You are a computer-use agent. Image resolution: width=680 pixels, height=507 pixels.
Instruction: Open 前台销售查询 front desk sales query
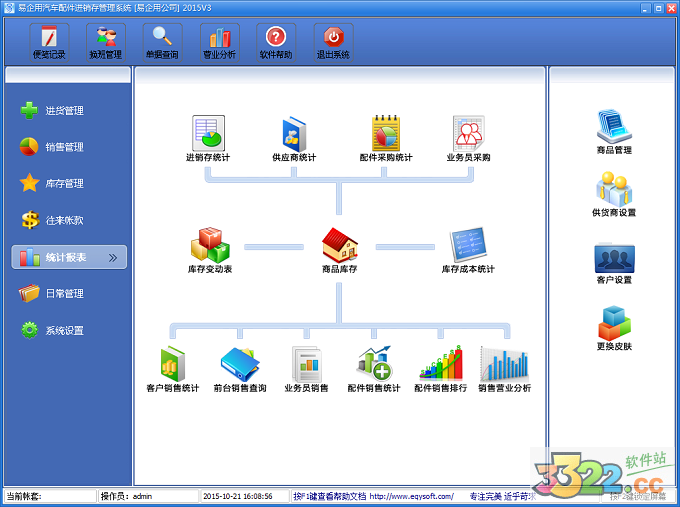coord(240,369)
